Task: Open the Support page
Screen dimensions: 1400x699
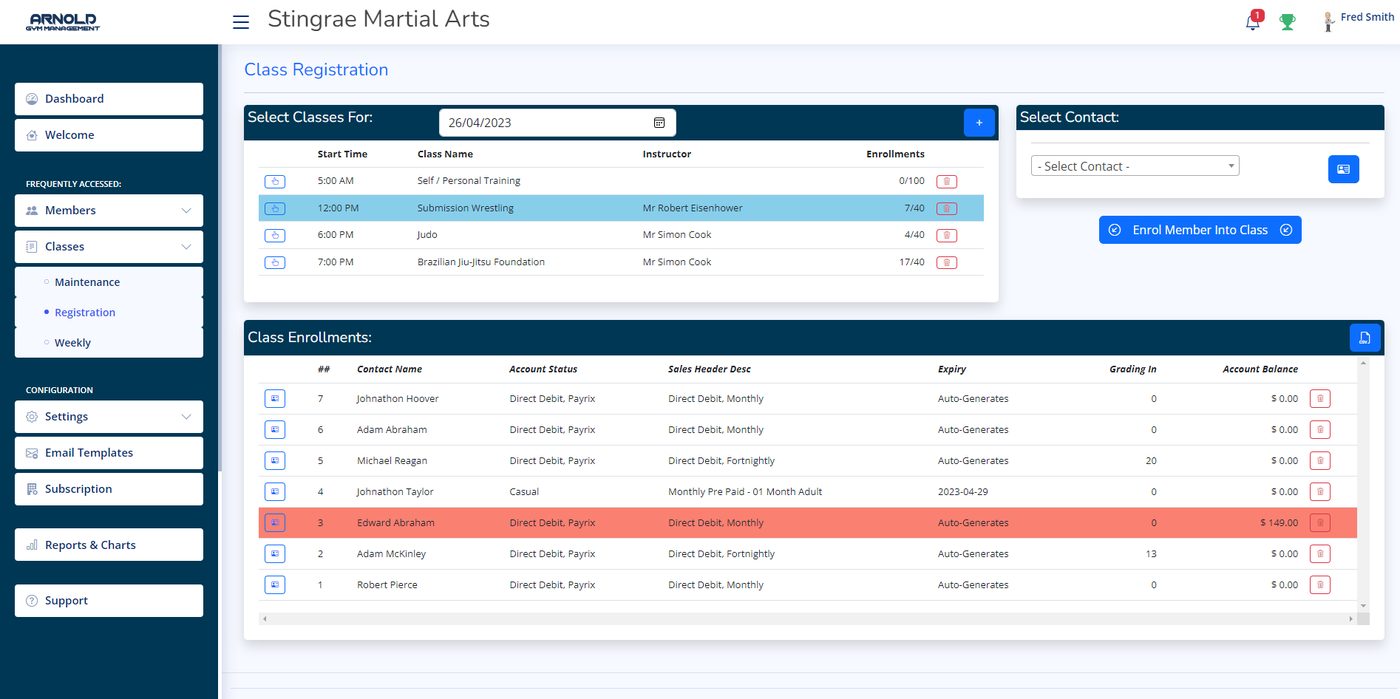Action: click(x=109, y=601)
